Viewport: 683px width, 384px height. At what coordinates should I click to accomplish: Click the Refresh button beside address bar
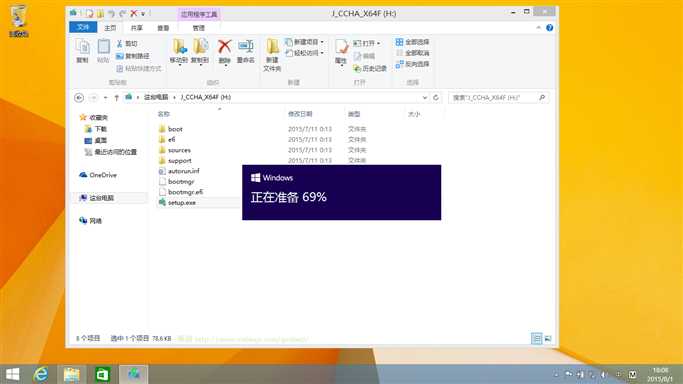(436, 98)
